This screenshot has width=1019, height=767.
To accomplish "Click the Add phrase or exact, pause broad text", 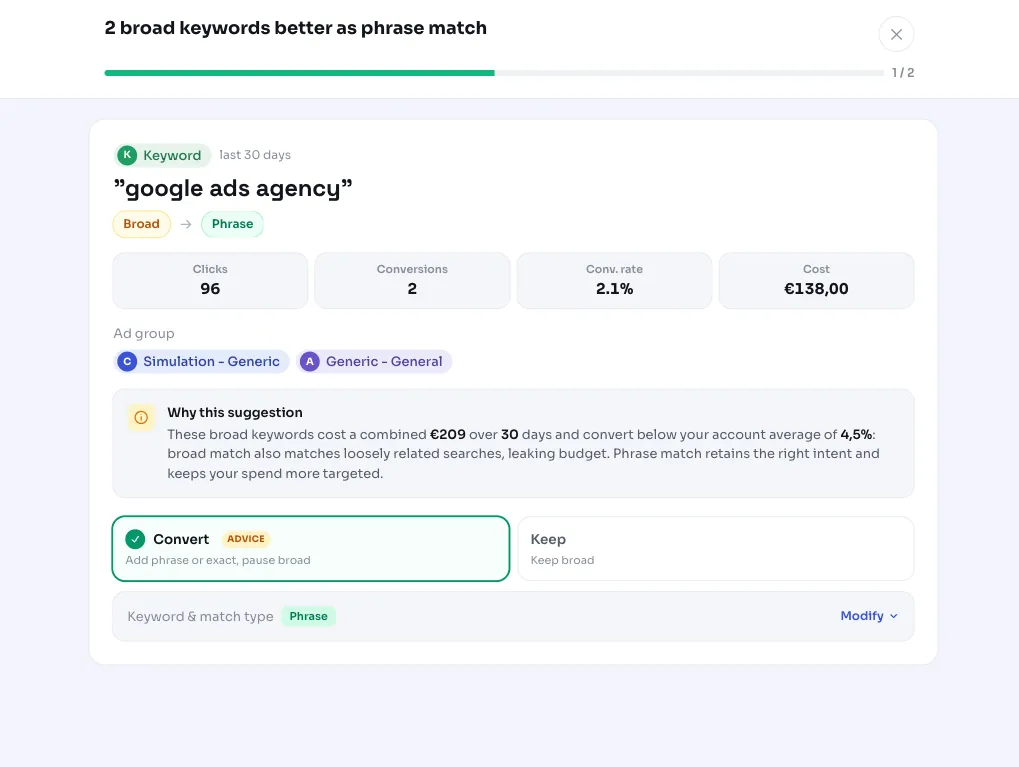I will pos(218,560).
